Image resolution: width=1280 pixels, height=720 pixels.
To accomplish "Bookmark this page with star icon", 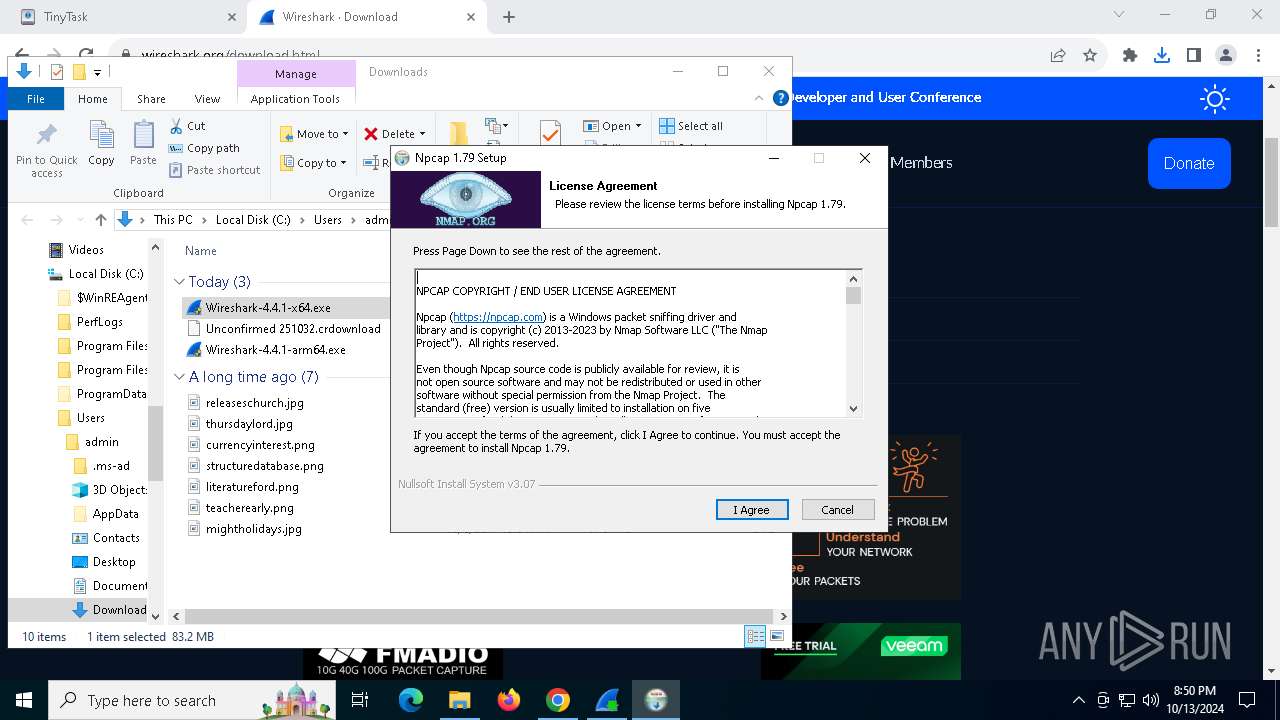I will (x=1090, y=56).
